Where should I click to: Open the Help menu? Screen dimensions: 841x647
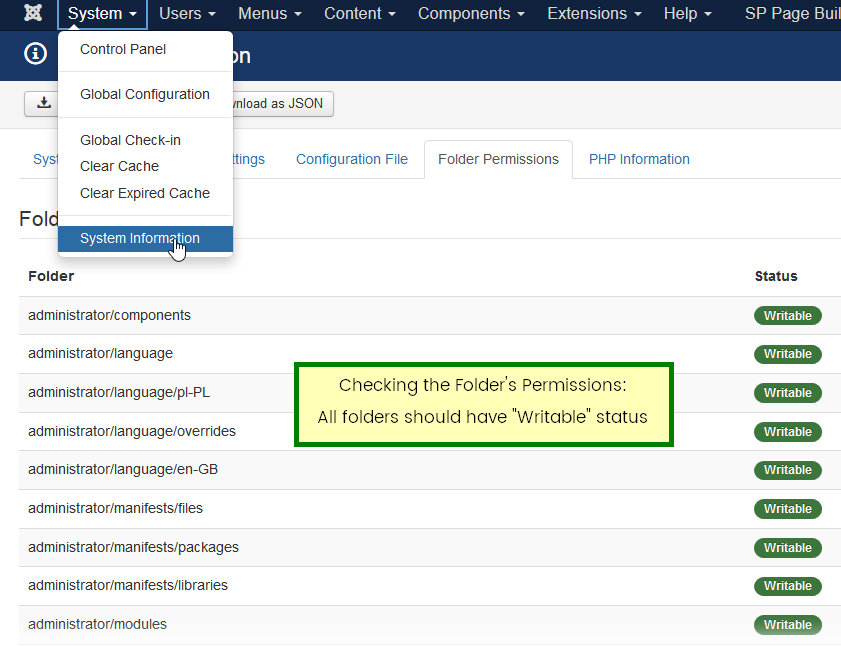pos(688,14)
